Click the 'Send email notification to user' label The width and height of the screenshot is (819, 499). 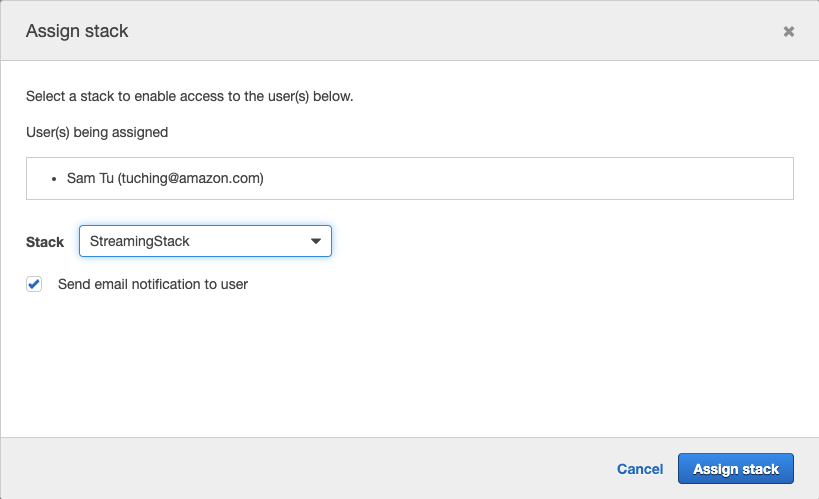pyautogui.click(x=152, y=284)
